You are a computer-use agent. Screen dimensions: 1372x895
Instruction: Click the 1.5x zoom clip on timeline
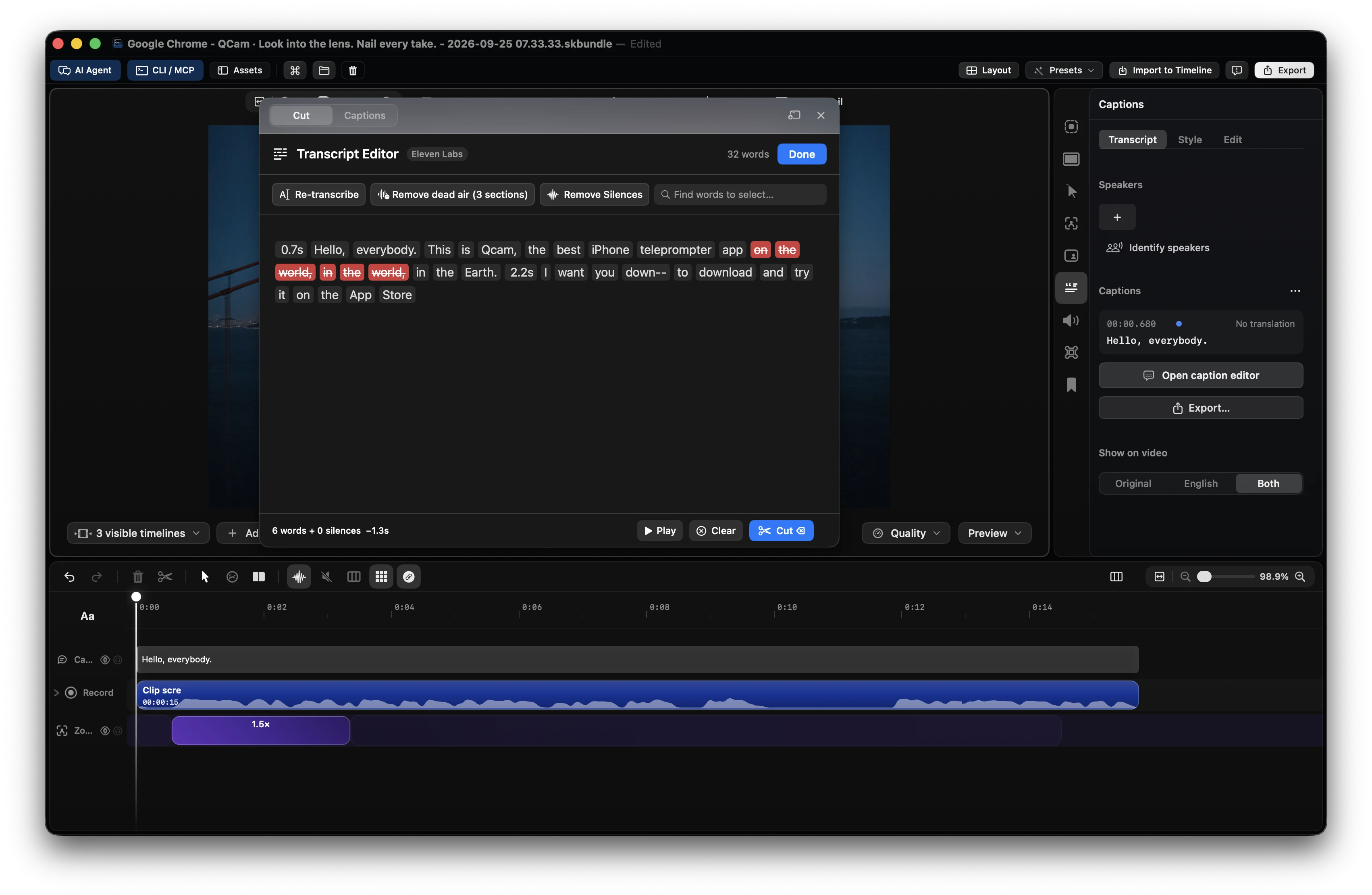tap(260, 731)
